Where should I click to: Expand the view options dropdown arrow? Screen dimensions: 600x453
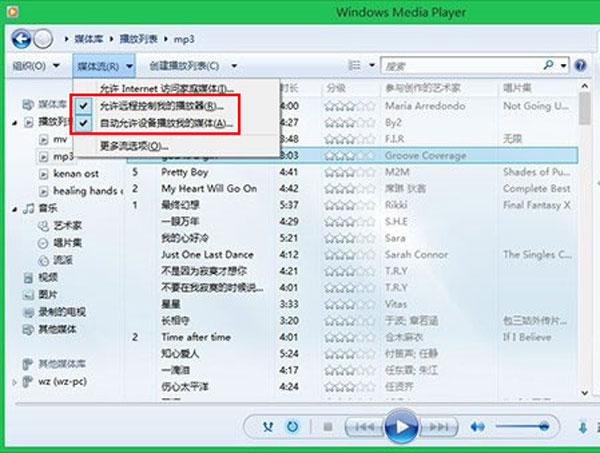[372, 65]
